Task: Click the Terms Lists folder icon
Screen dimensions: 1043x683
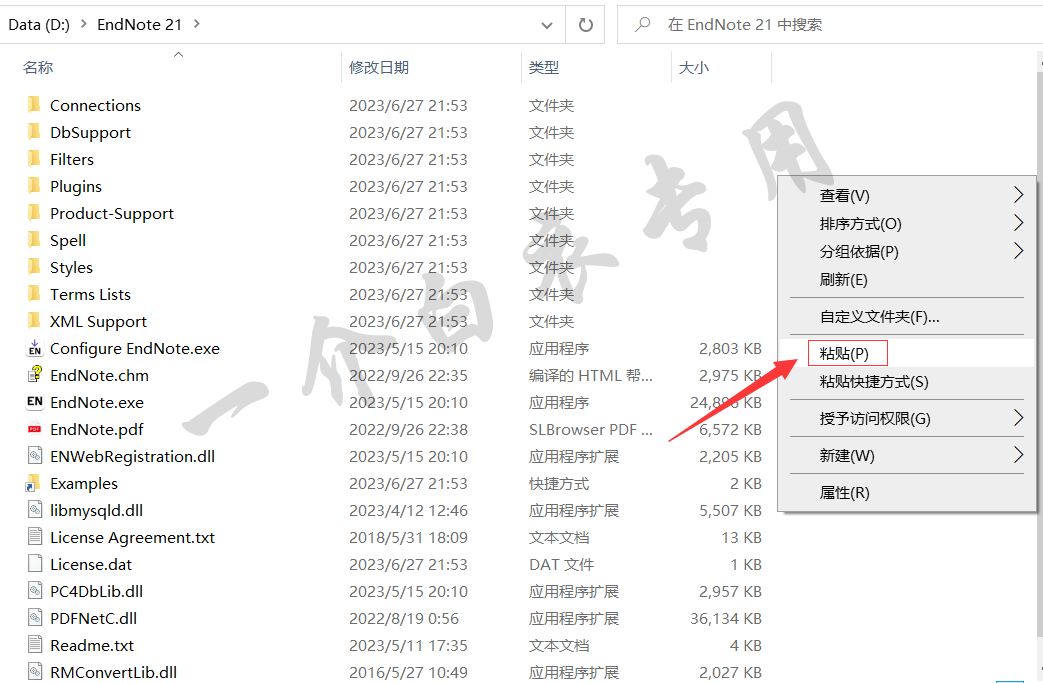Action: pyautogui.click(x=34, y=294)
